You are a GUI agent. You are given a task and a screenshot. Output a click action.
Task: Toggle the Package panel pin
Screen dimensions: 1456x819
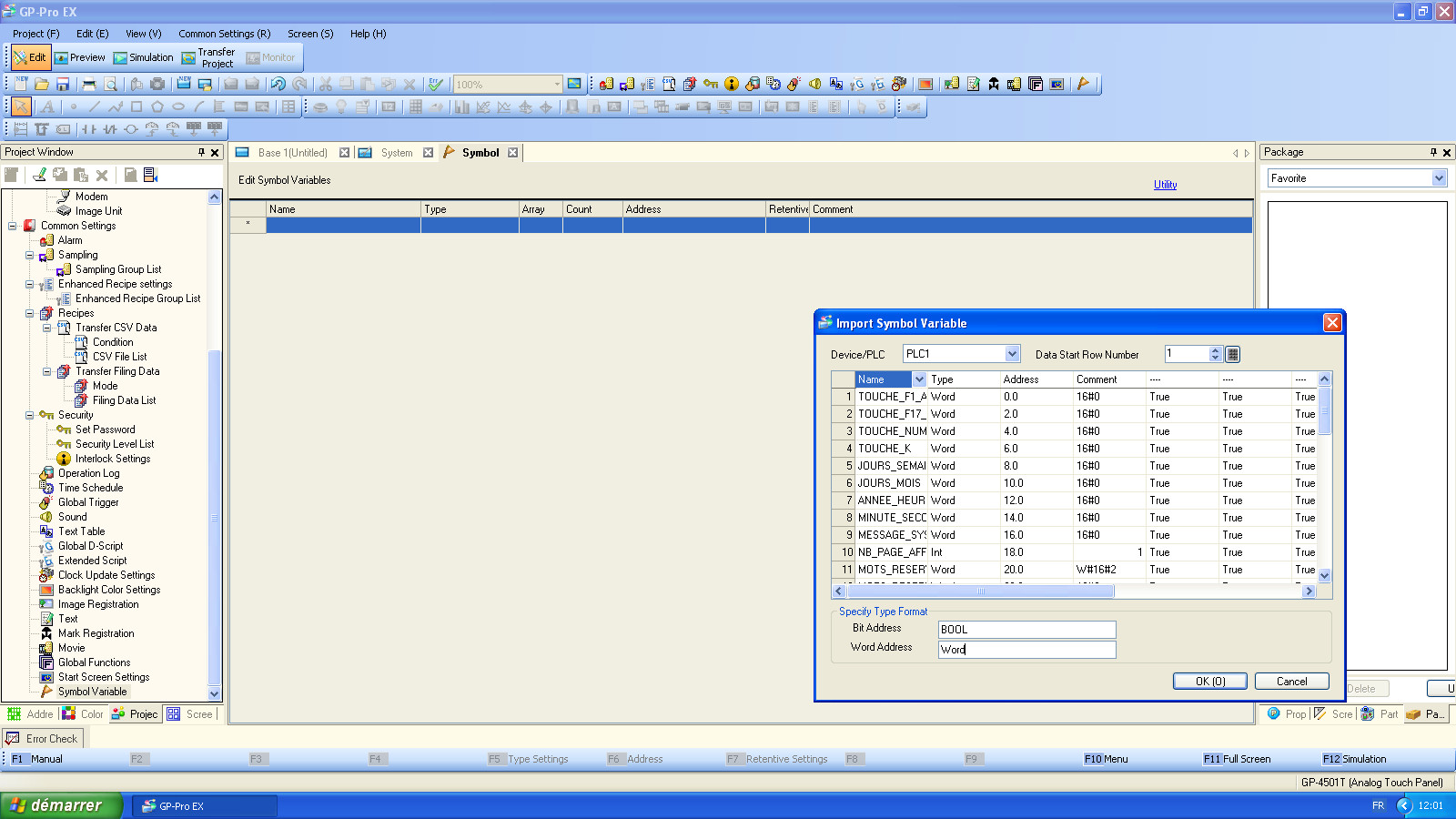coord(1433,152)
